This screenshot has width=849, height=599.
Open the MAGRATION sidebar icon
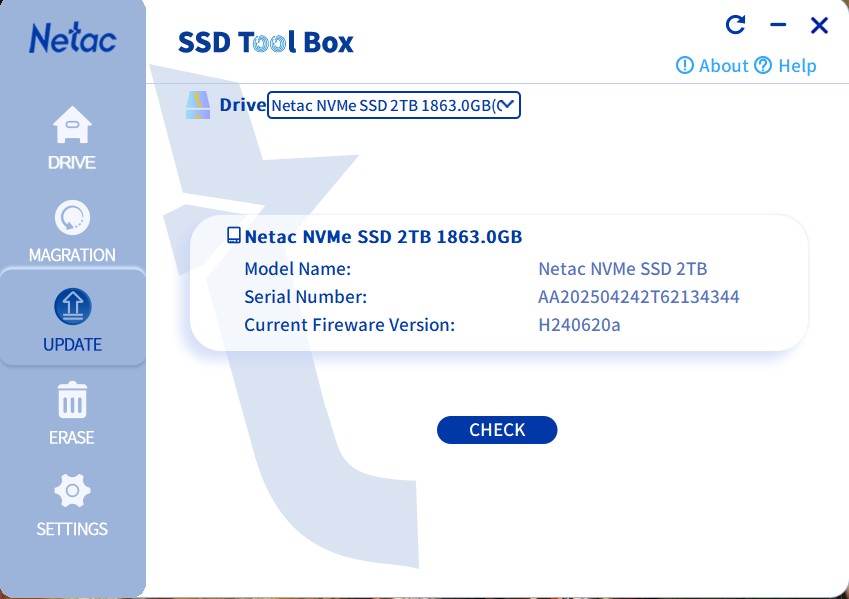[x=72, y=218]
